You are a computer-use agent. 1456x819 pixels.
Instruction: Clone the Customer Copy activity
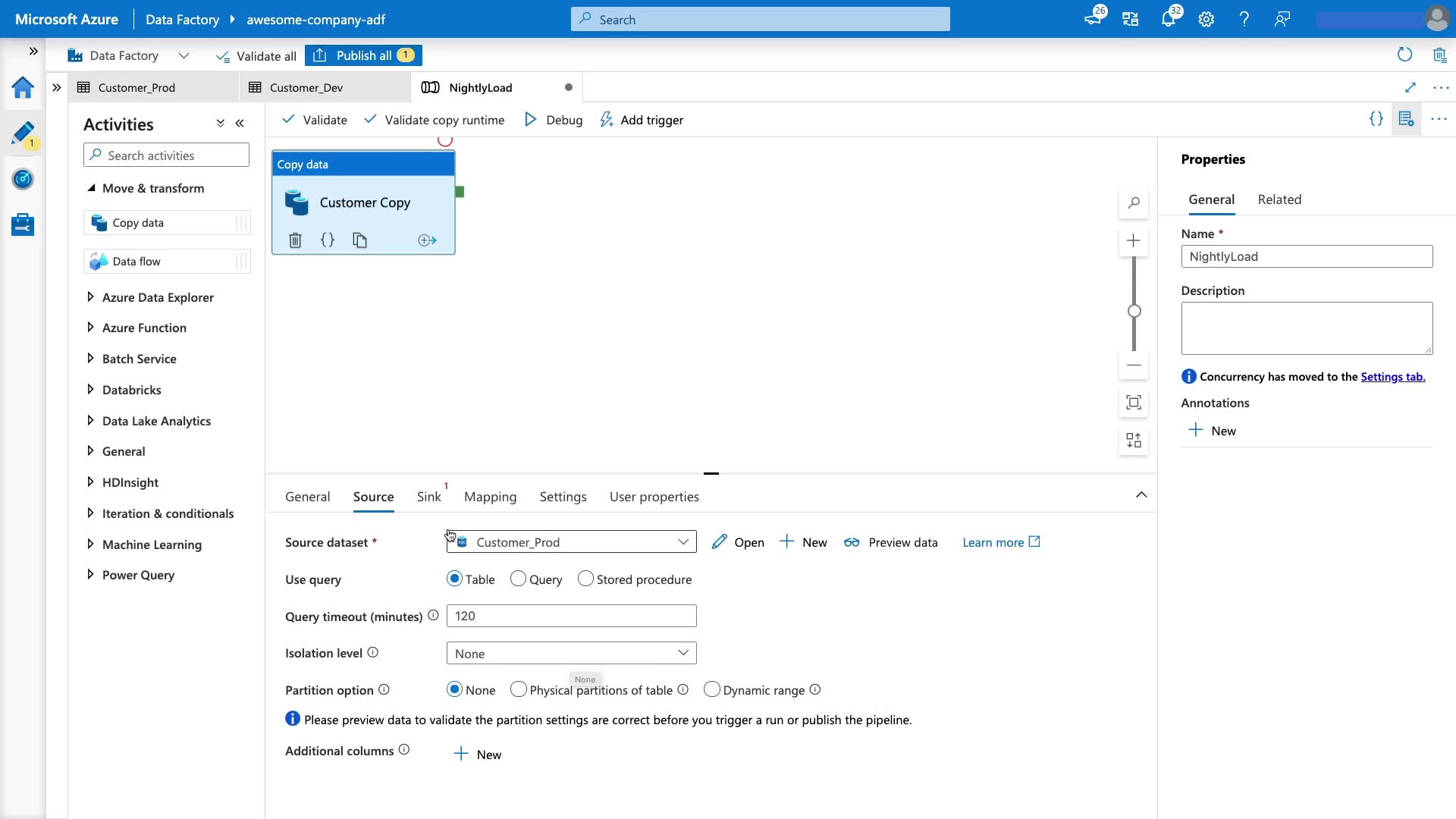359,240
